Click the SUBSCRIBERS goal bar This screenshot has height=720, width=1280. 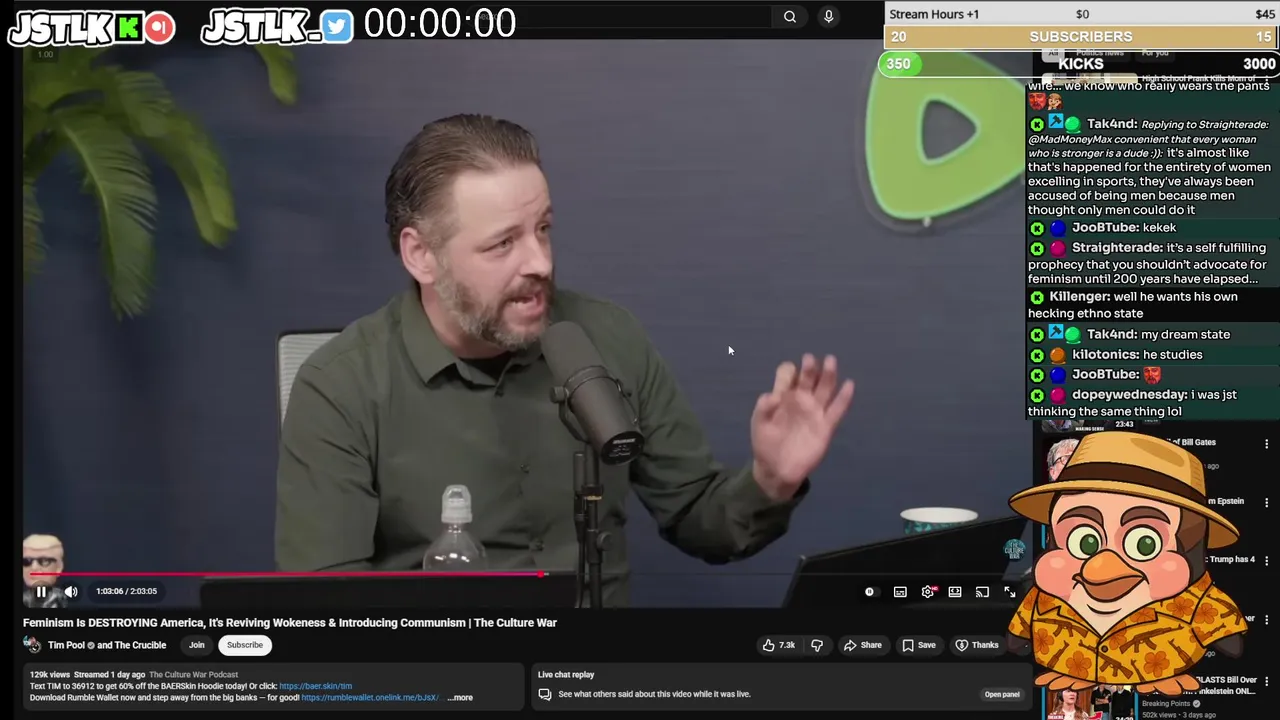point(1081,36)
